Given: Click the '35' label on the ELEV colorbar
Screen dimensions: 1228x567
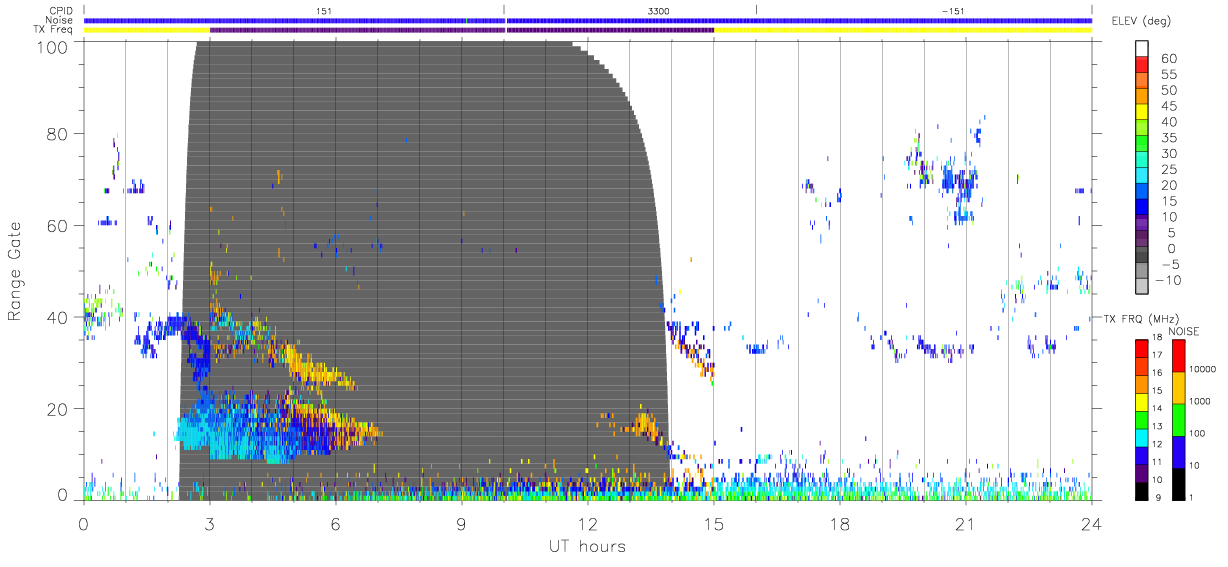Looking at the screenshot, I should click(1168, 137).
